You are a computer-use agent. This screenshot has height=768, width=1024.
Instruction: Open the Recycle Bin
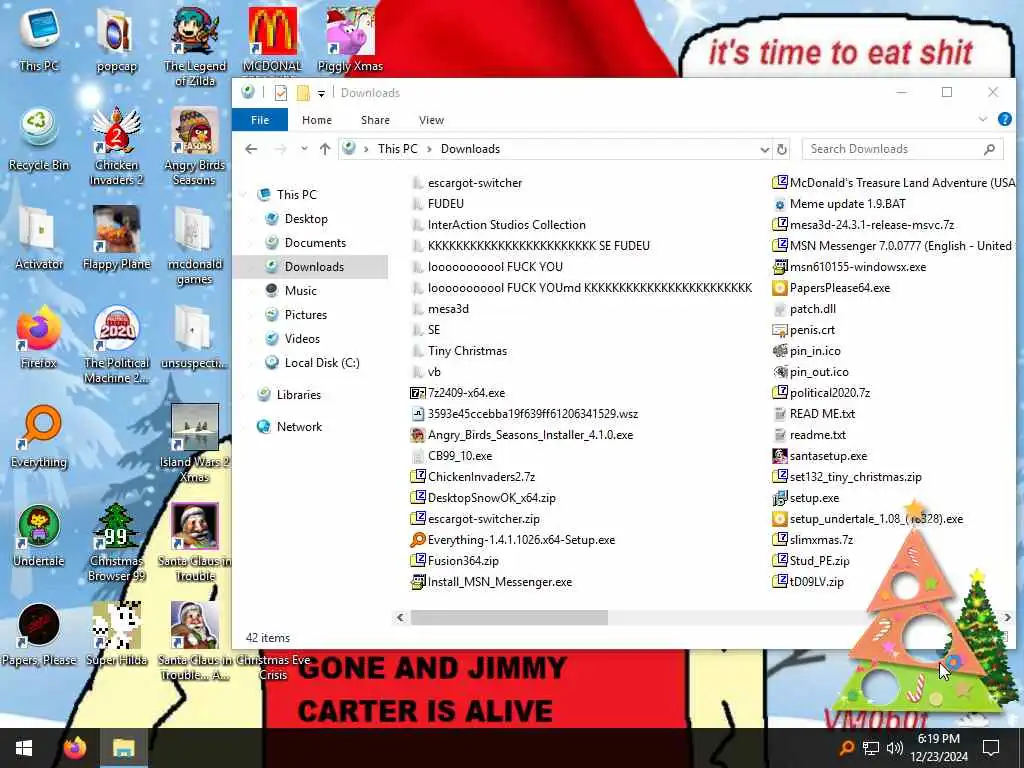39,138
